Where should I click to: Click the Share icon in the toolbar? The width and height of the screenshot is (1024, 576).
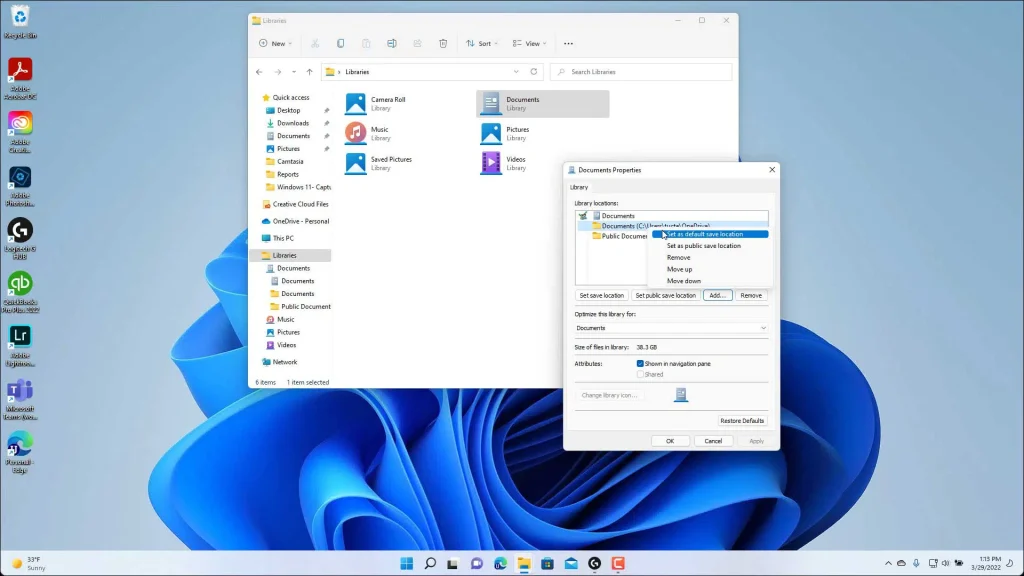[x=418, y=43]
